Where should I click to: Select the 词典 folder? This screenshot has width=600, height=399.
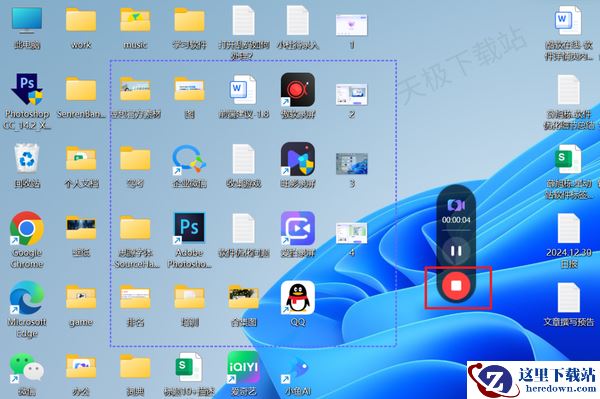(x=135, y=366)
